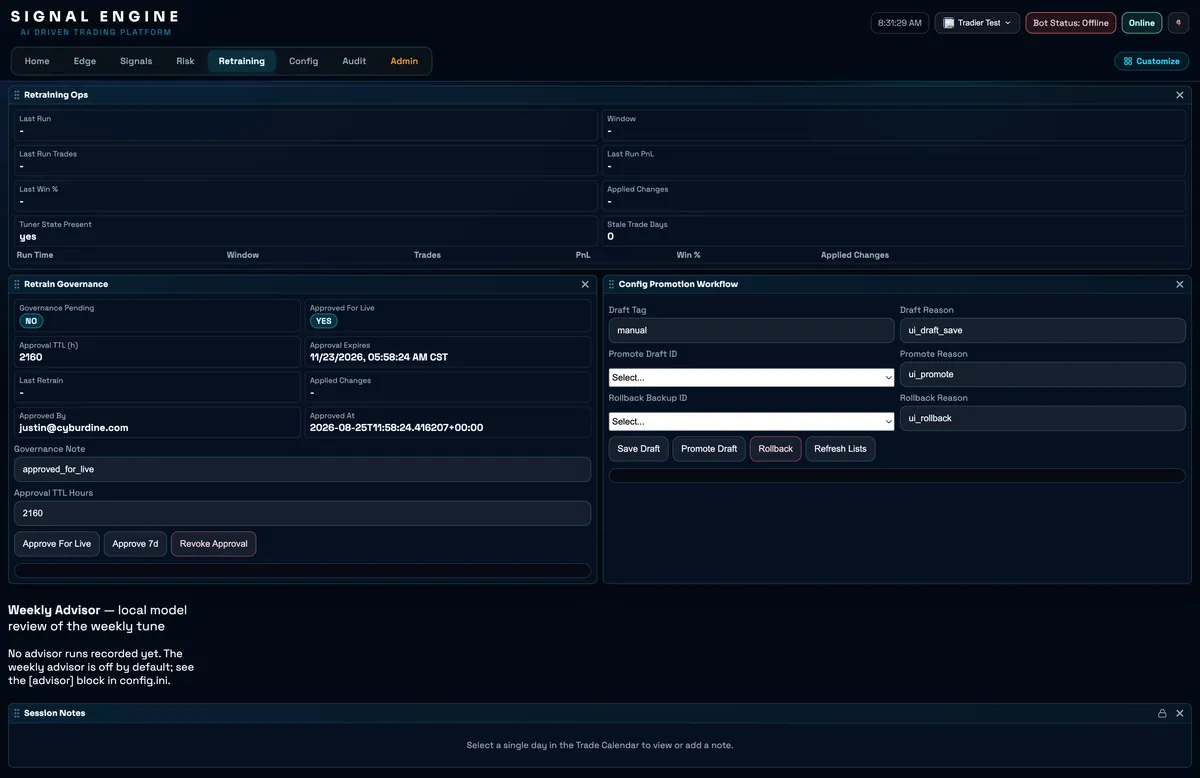The width and height of the screenshot is (1200, 778).
Task: Focus the Promote Reason input field
Action: point(1043,374)
